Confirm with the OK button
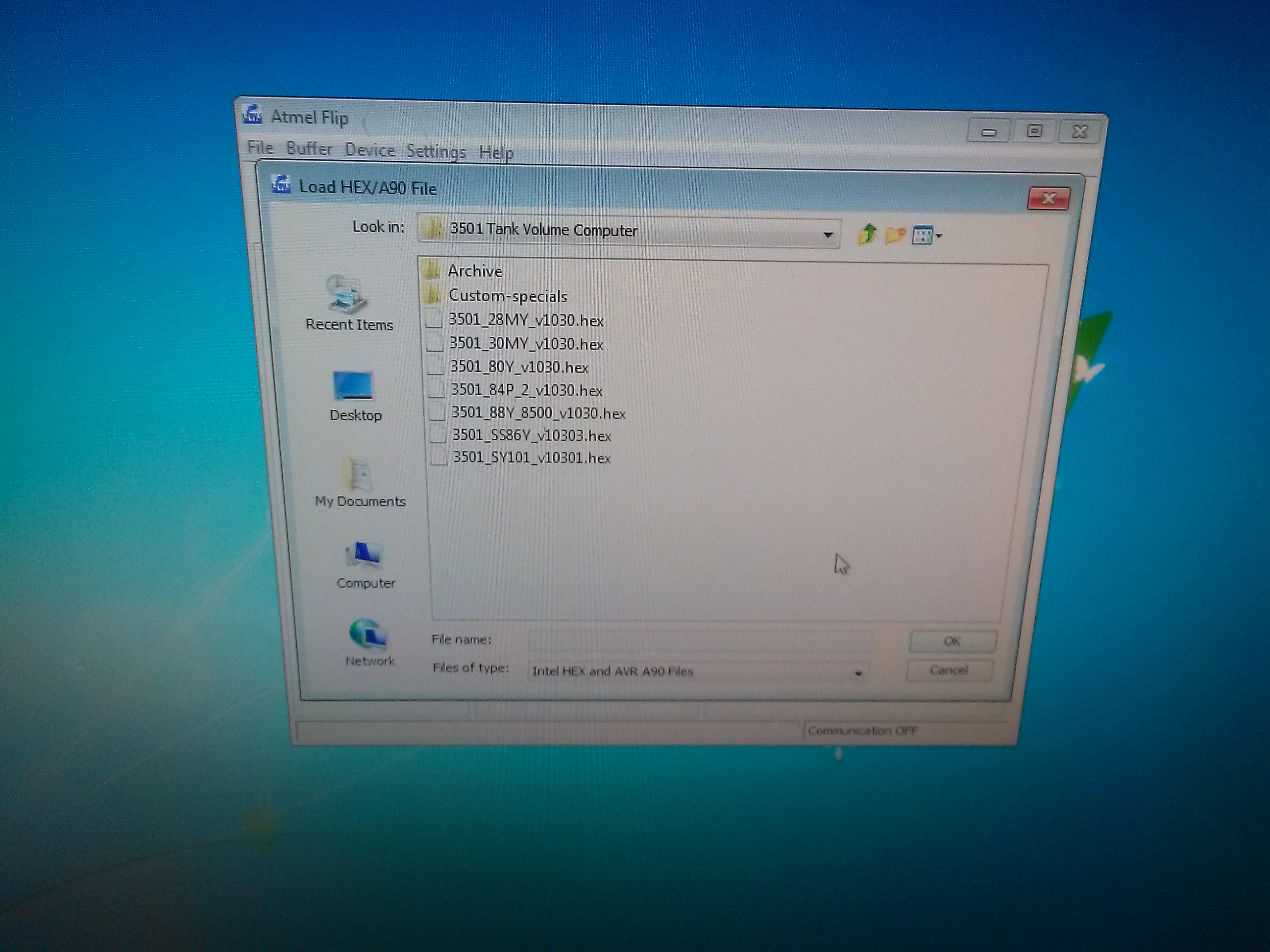 pos(952,641)
